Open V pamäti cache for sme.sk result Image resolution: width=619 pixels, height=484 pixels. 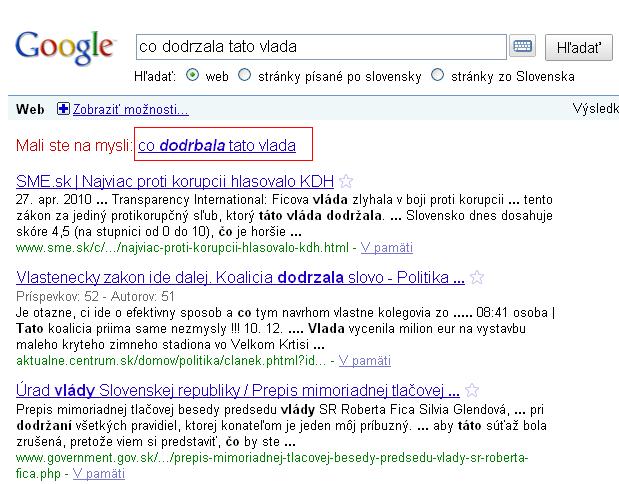pos(387,248)
